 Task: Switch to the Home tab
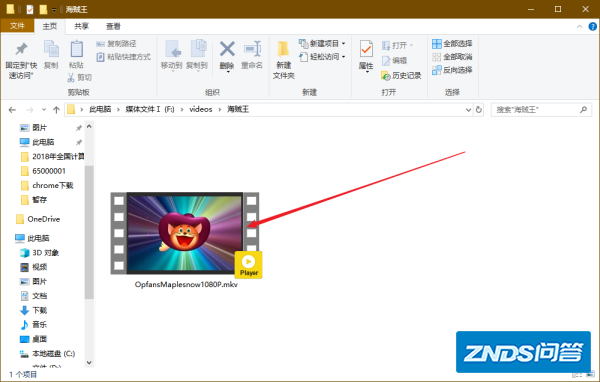click(x=50, y=26)
